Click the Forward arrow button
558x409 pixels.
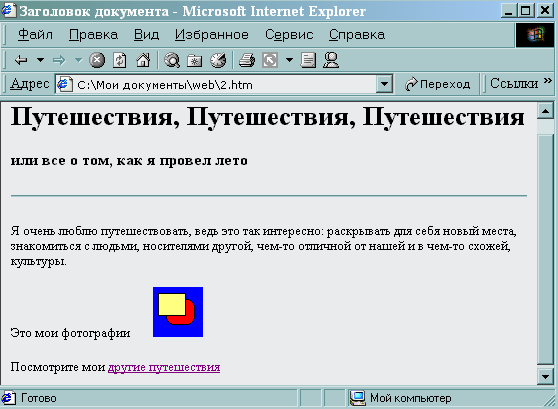click(x=59, y=60)
